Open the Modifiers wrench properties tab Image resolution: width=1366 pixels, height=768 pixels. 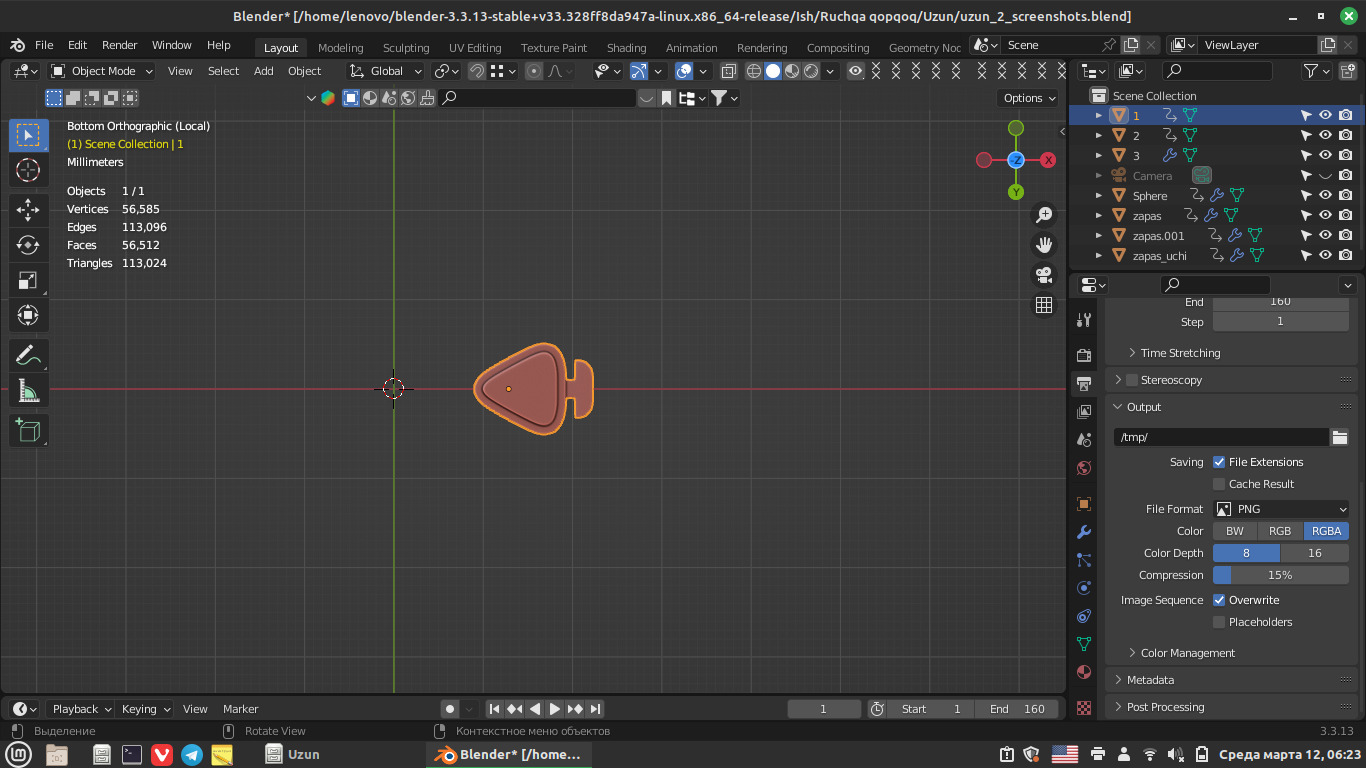(x=1084, y=532)
